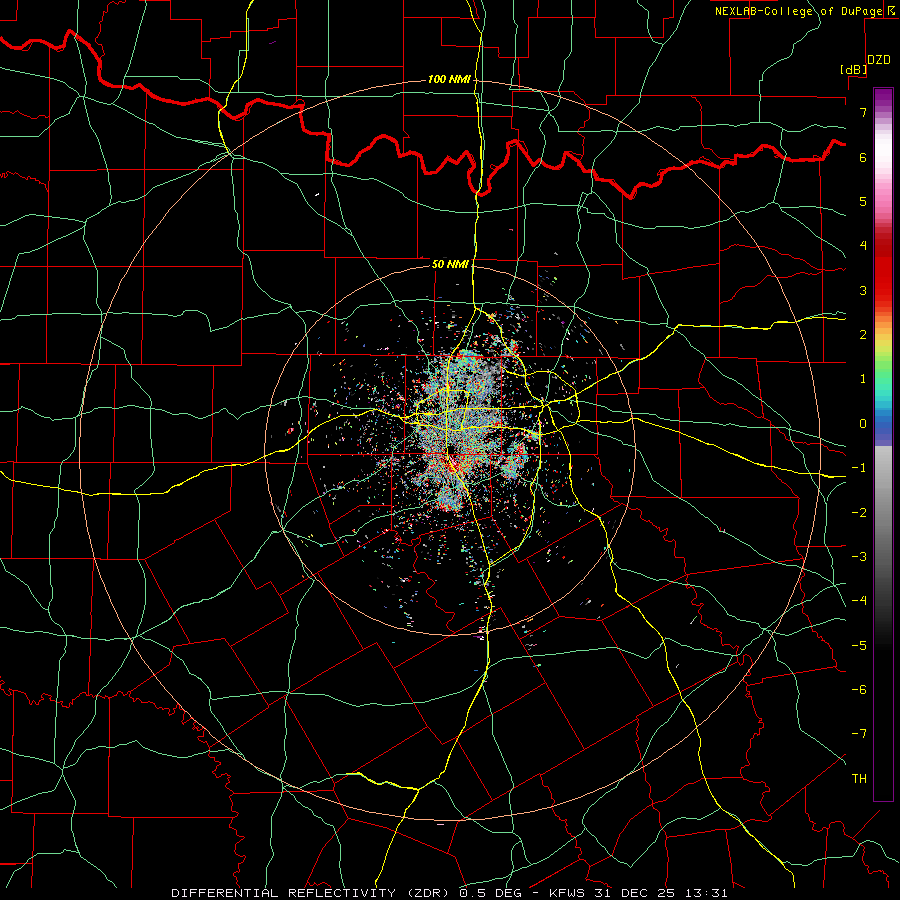Click the -3 value on color scale
The height and width of the screenshot is (900, 900).
(x=859, y=557)
